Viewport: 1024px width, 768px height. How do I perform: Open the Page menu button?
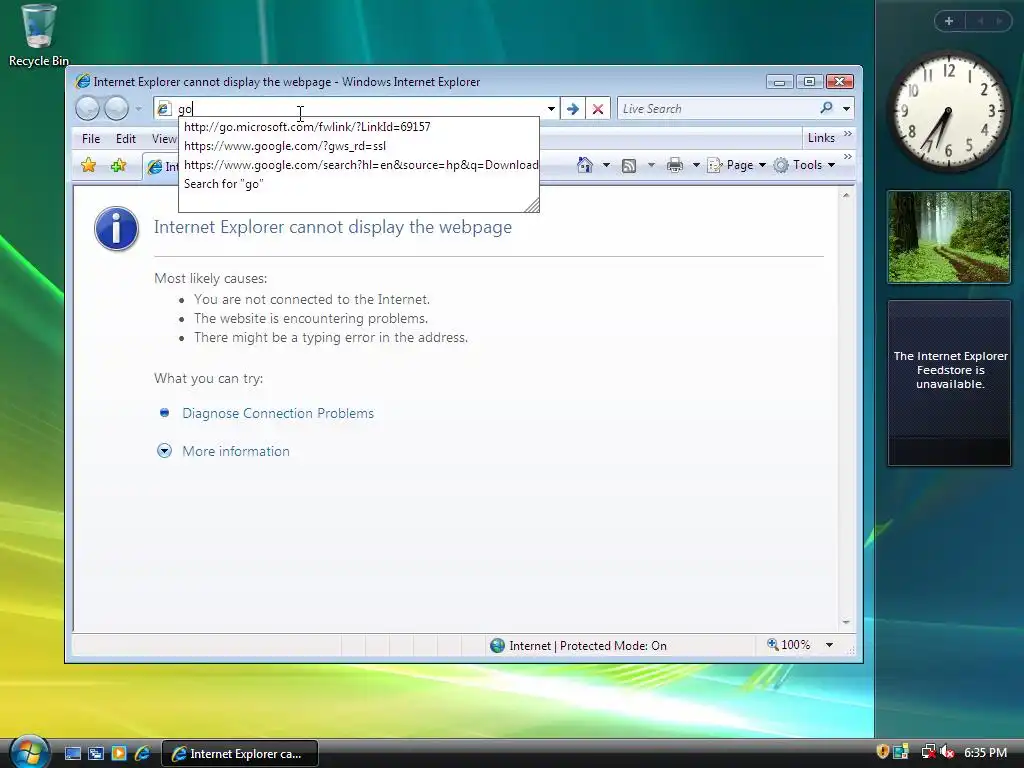737,165
